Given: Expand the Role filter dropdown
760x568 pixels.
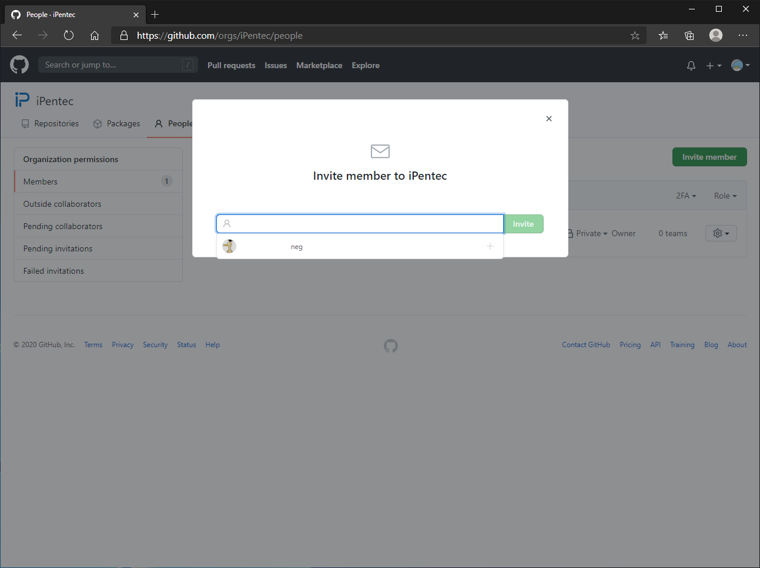Looking at the screenshot, I should coord(725,196).
